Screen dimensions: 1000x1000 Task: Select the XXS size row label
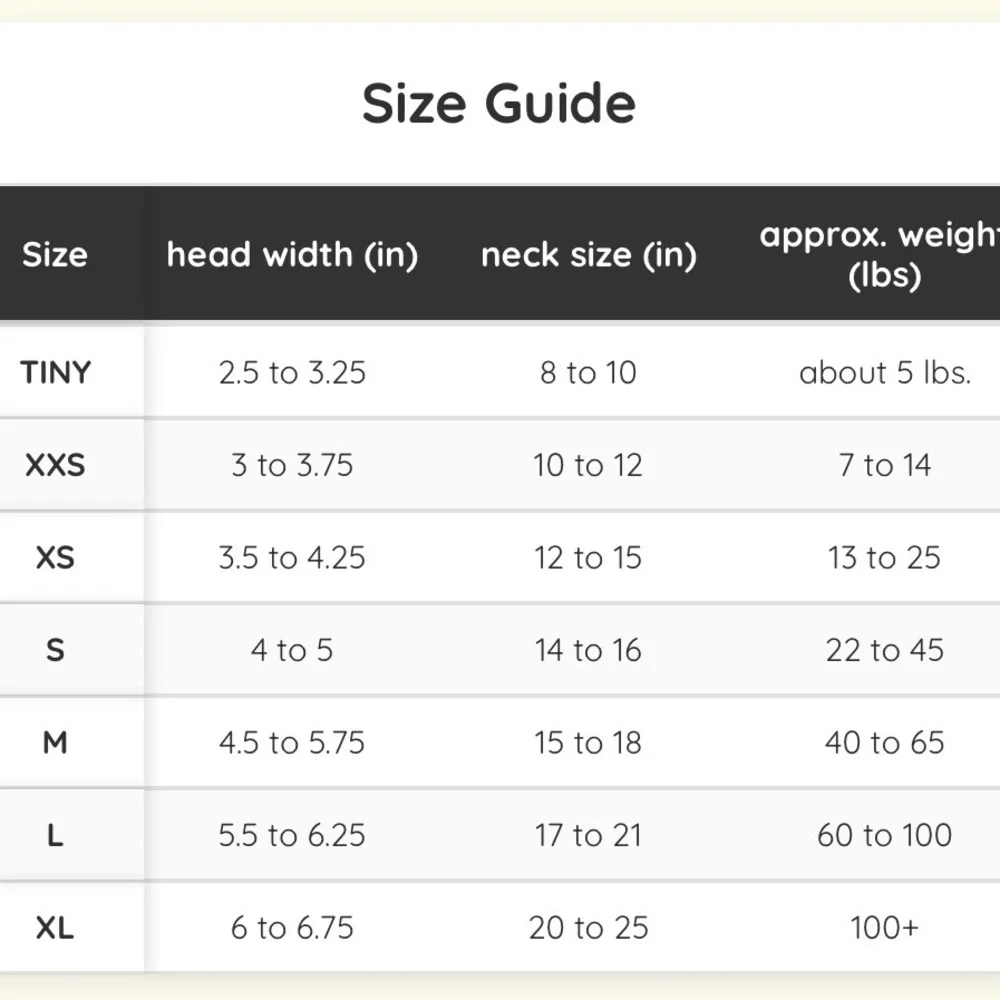pos(55,465)
